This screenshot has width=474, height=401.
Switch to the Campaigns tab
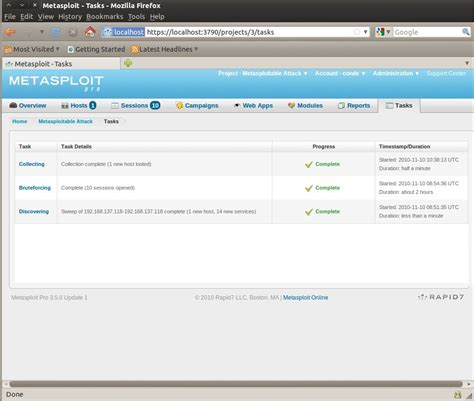[197, 105]
